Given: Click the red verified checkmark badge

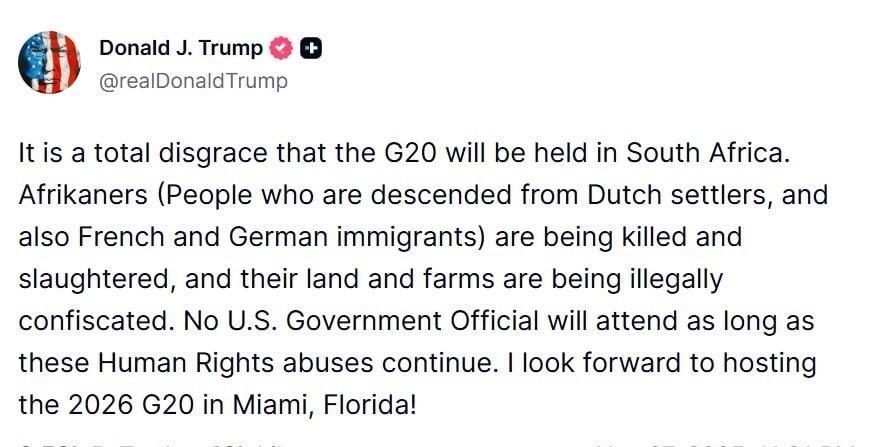Looking at the screenshot, I should click(x=281, y=49).
